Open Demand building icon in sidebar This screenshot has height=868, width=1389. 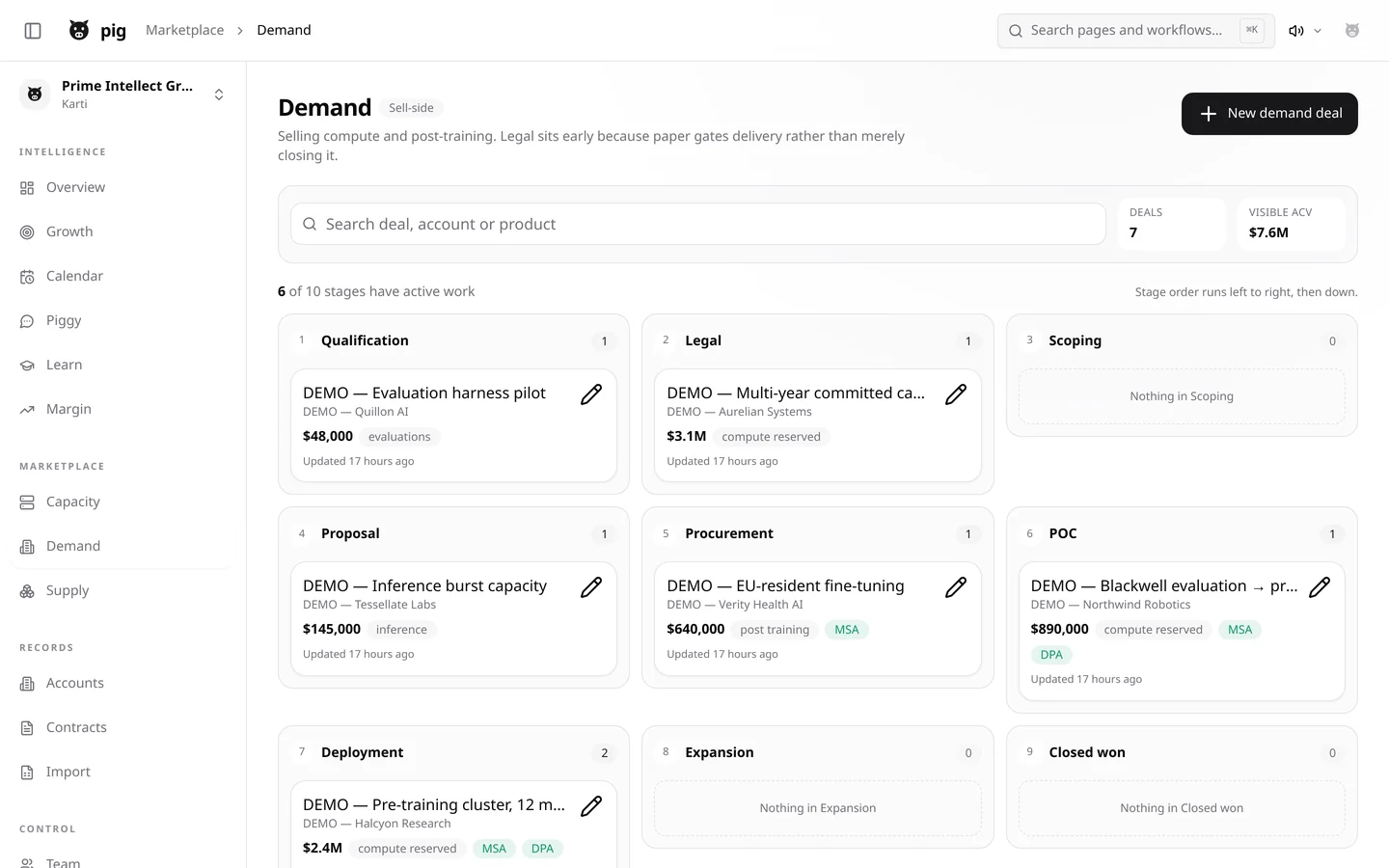pos(27,547)
